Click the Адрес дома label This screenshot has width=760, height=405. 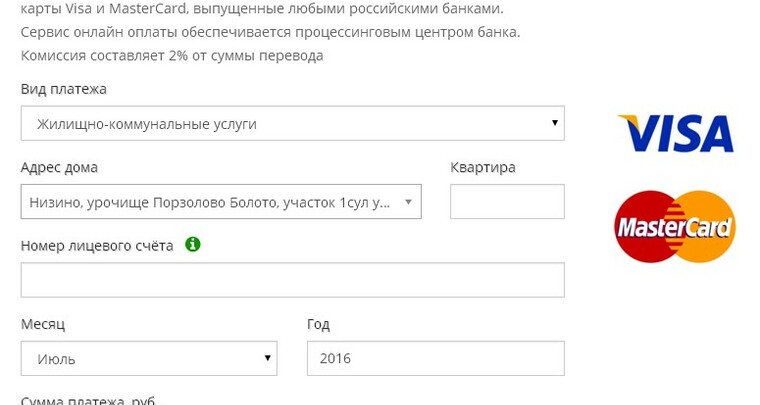pos(59,167)
